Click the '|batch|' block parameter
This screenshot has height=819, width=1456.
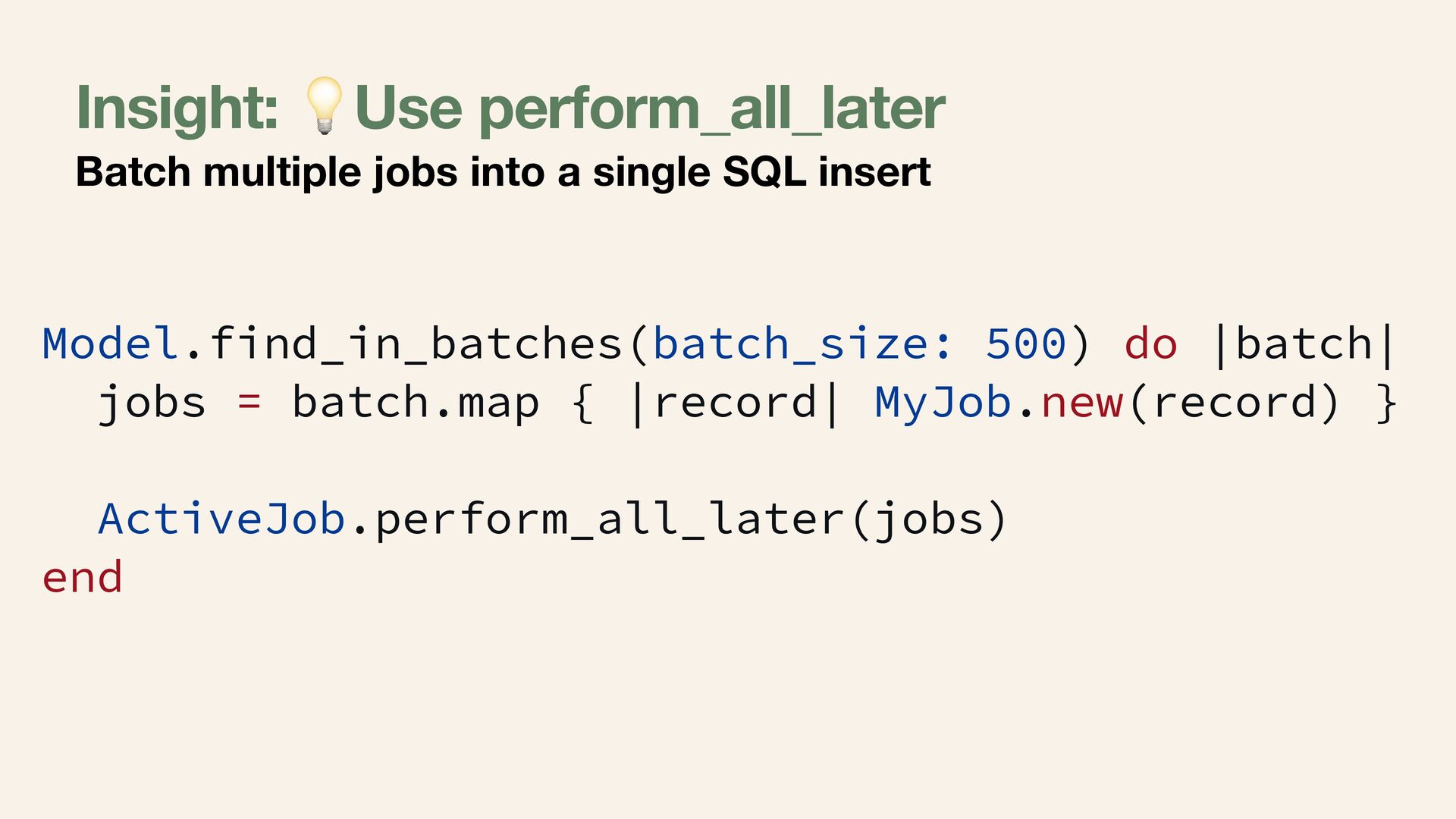[1304, 344]
